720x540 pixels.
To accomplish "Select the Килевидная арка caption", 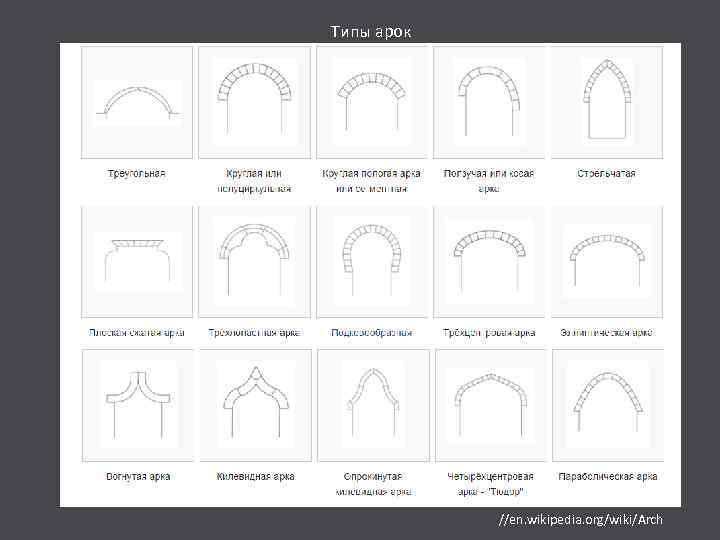I will (x=256, y=477).
